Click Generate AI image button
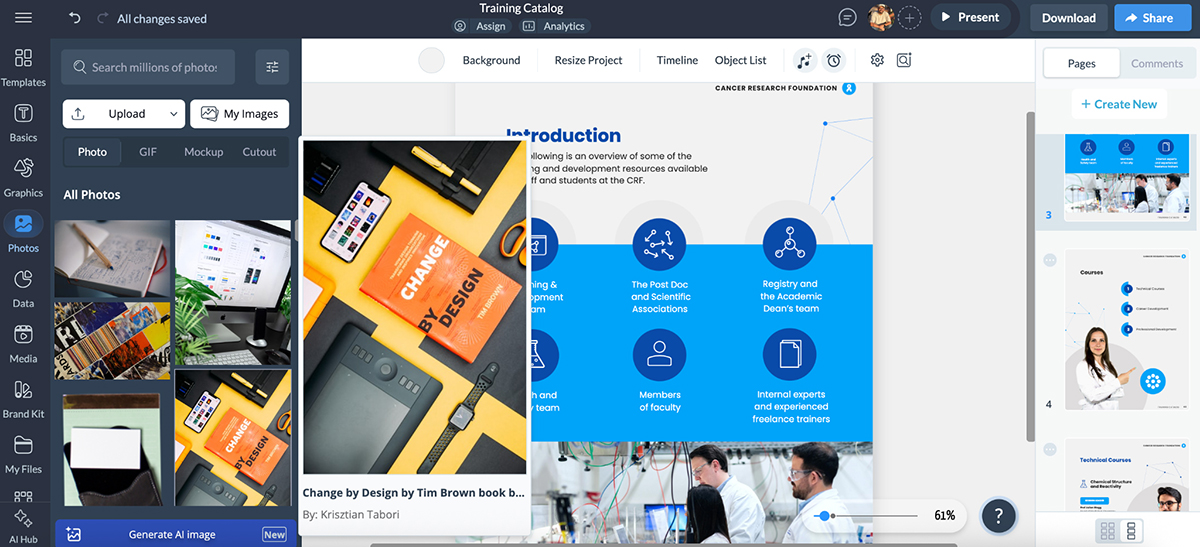 coord(173,534)
